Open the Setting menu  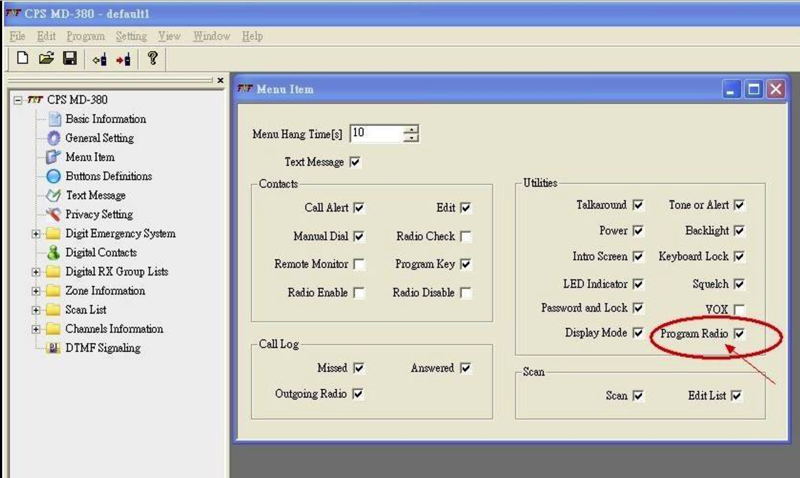coord(131,36)
